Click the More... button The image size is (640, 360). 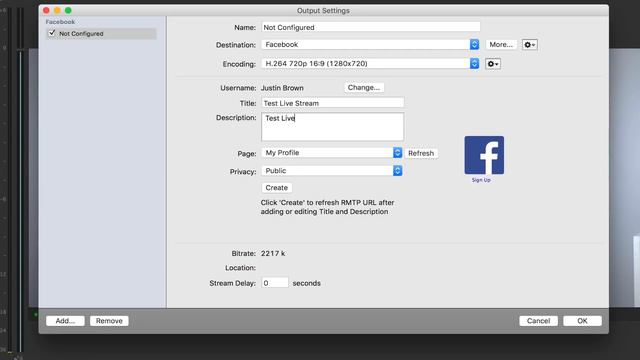tap(501, 44)
